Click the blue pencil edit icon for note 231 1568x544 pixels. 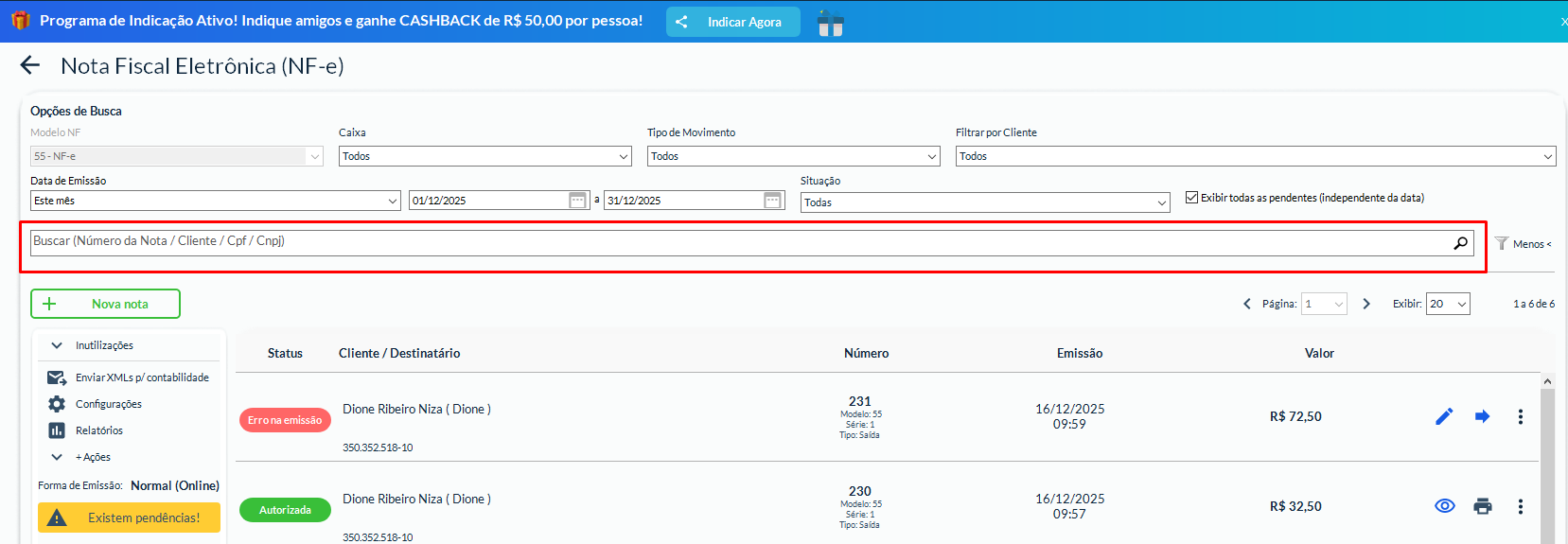pyautogui.click(x=1444, y=416)
